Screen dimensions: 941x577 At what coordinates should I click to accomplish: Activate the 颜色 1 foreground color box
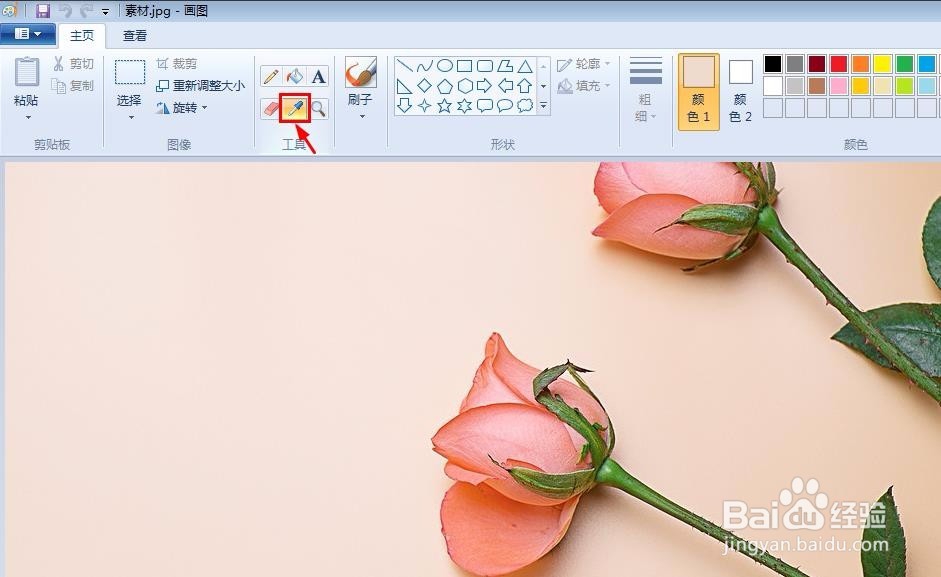coord(699,91)
